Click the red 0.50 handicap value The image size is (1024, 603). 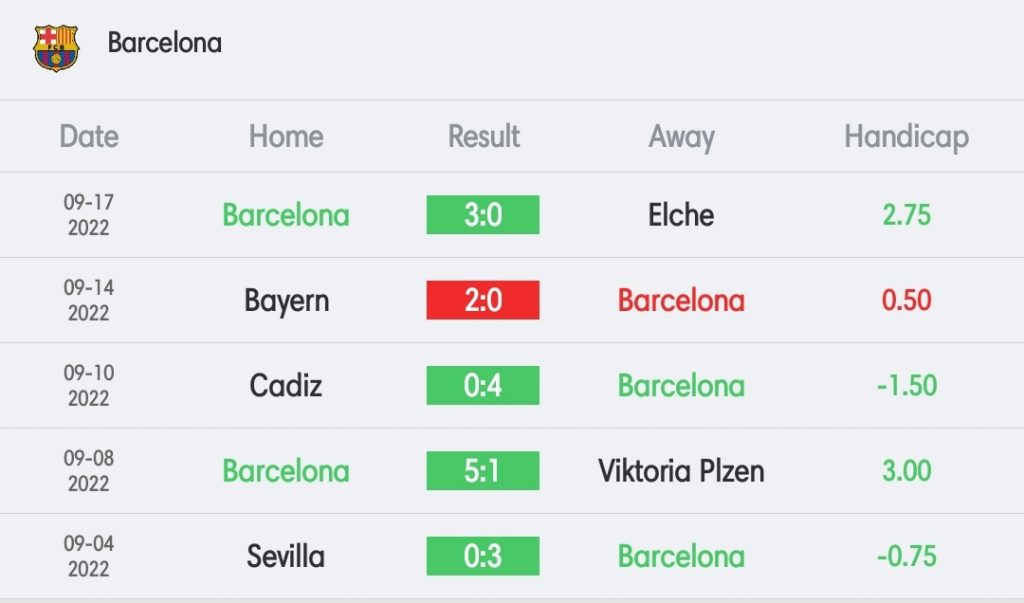[x=906, y=300]
